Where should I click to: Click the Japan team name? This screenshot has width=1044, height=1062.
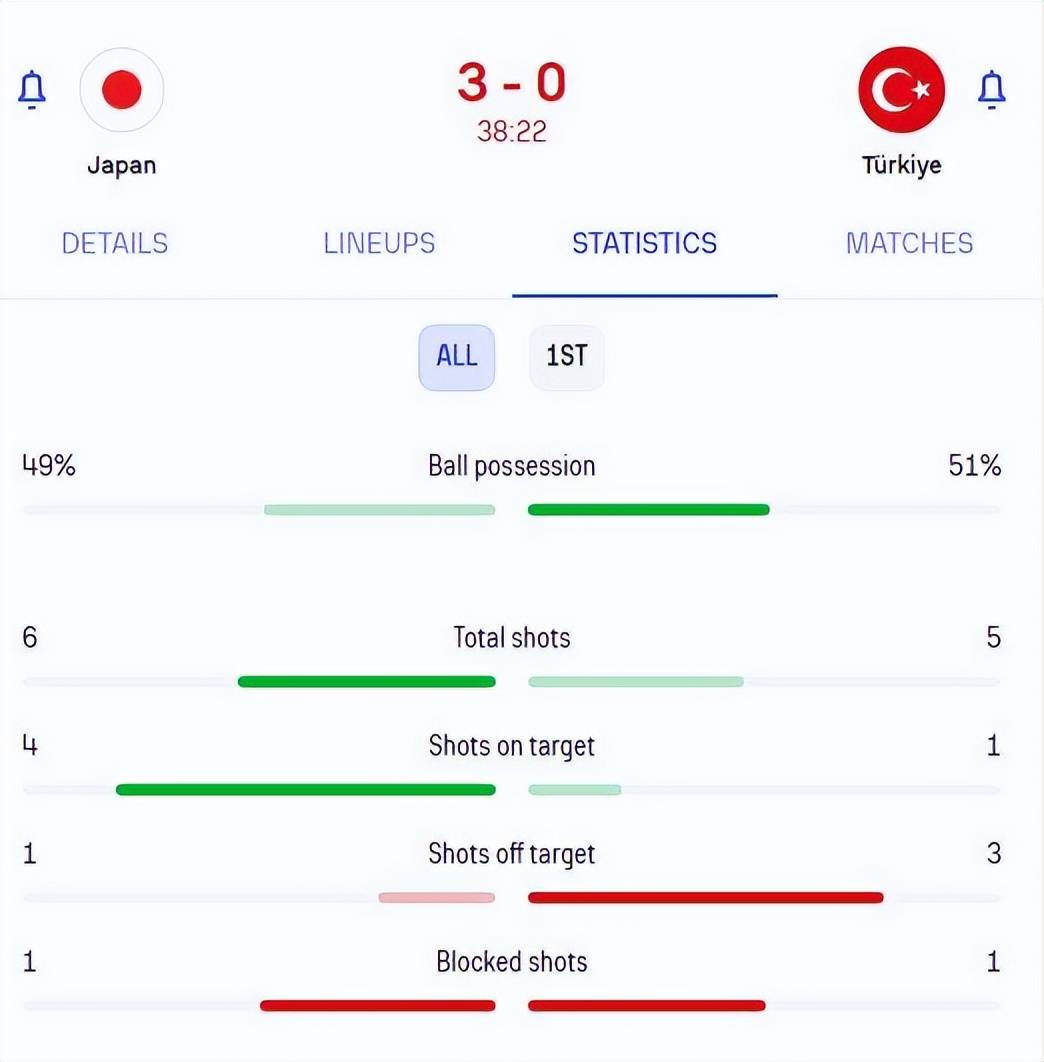[122, 165]
